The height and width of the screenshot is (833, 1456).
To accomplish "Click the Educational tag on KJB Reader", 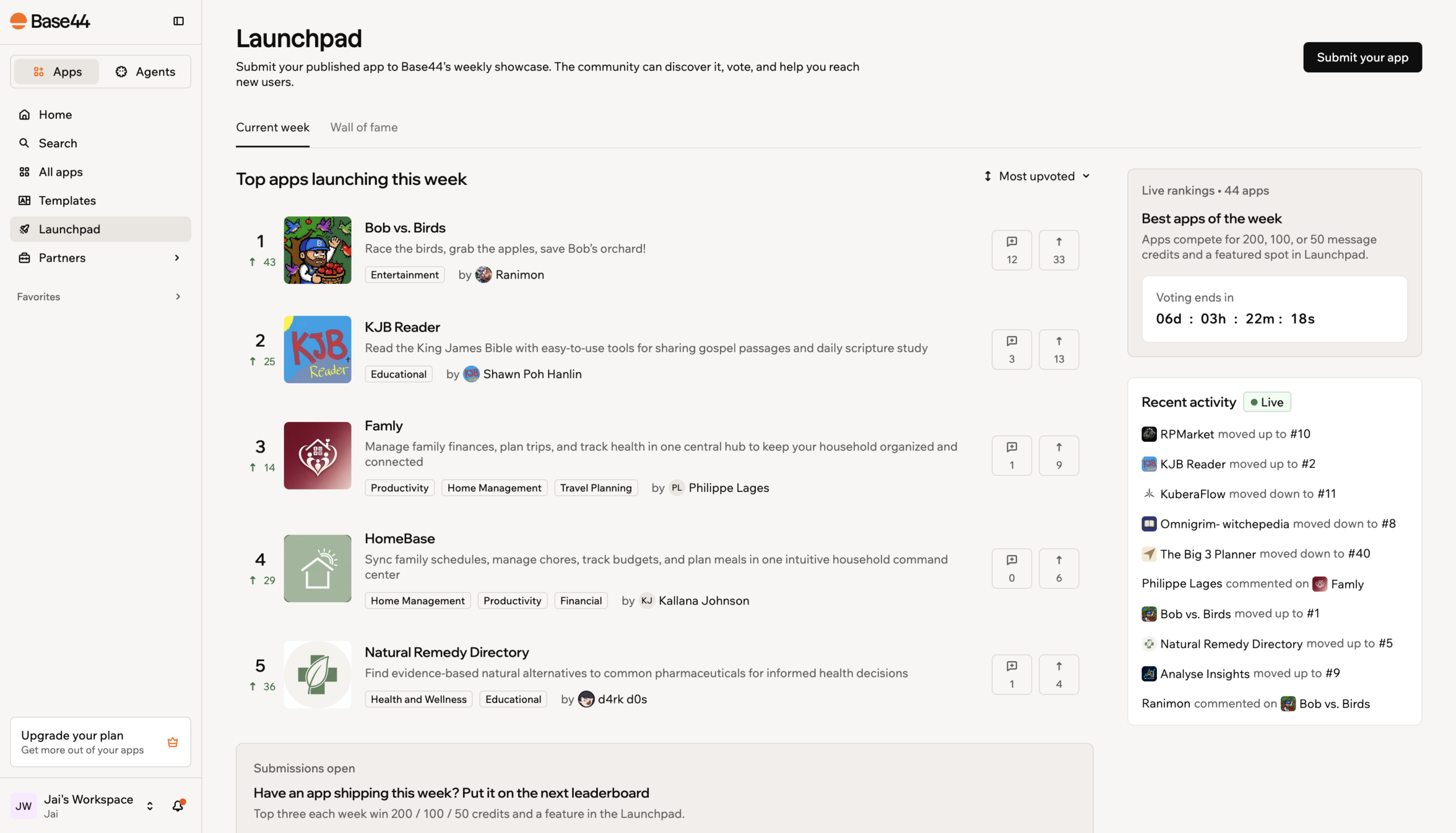I will 398,374.
